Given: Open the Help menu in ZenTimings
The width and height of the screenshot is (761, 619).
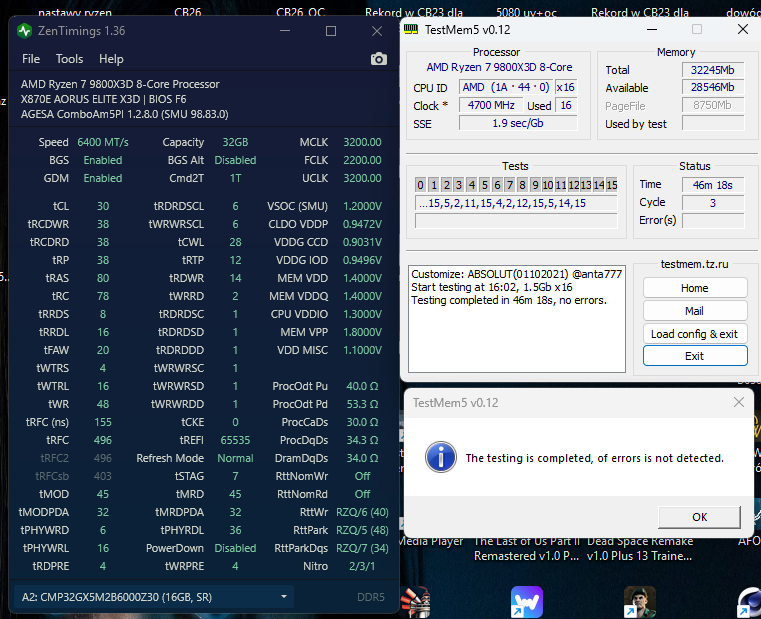Looking at the screenshot, I should tap(111, 59).
